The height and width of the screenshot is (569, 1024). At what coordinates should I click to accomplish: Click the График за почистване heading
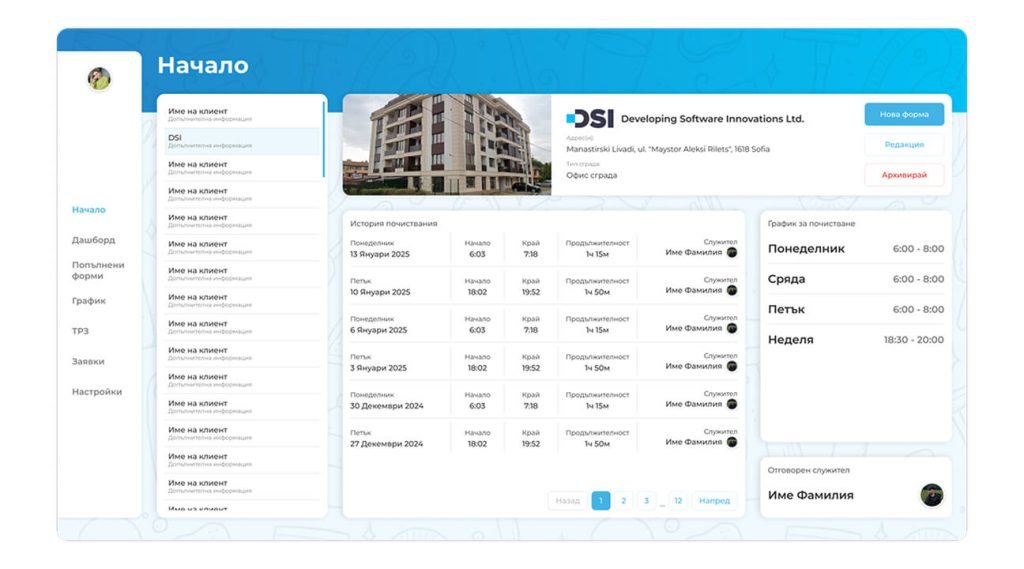tap(811, 223)
